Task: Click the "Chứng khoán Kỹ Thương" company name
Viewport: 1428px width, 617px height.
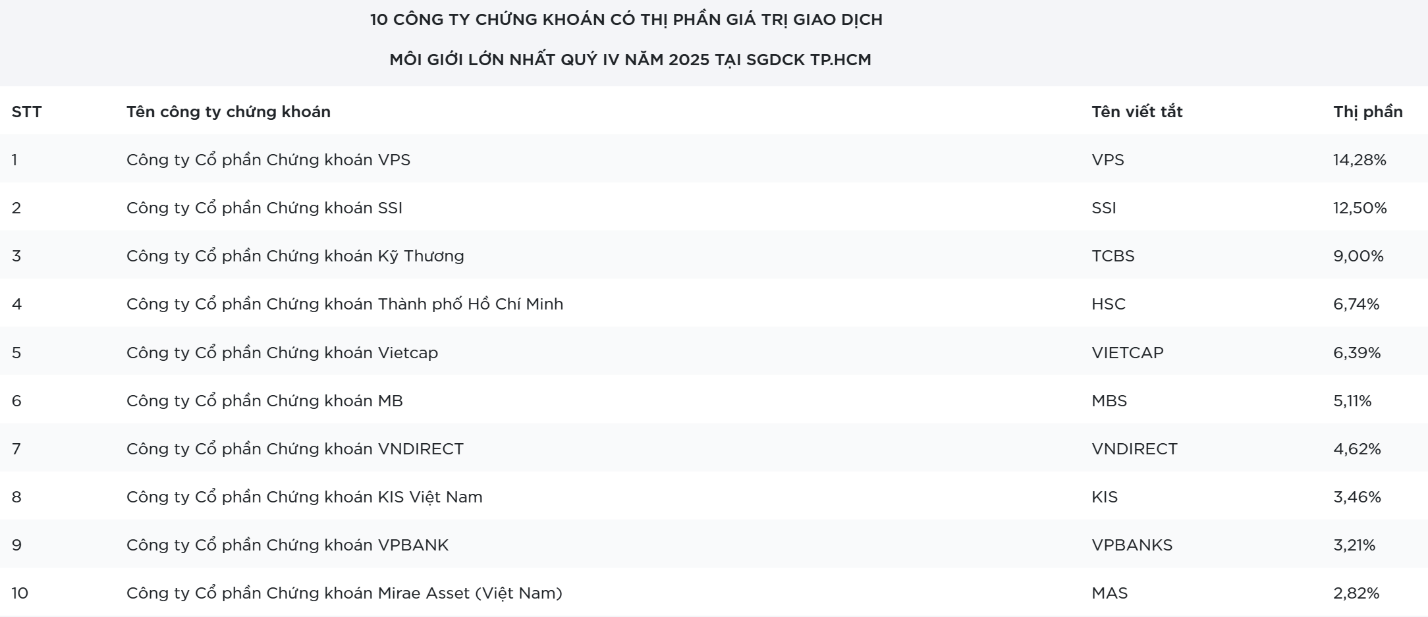Action: [x=295, y=256]
